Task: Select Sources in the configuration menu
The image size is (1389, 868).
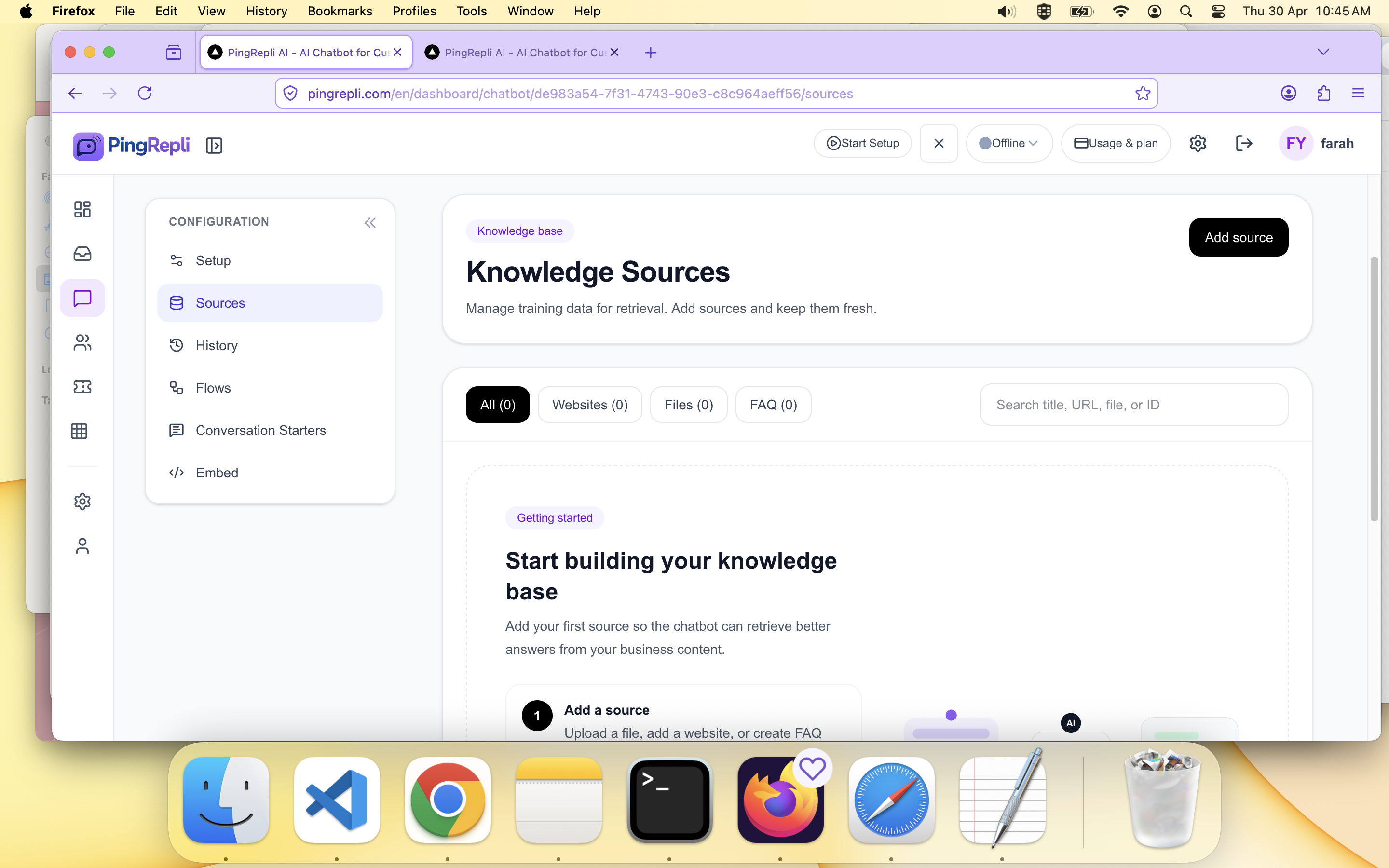Action: [x=270, y=302]
